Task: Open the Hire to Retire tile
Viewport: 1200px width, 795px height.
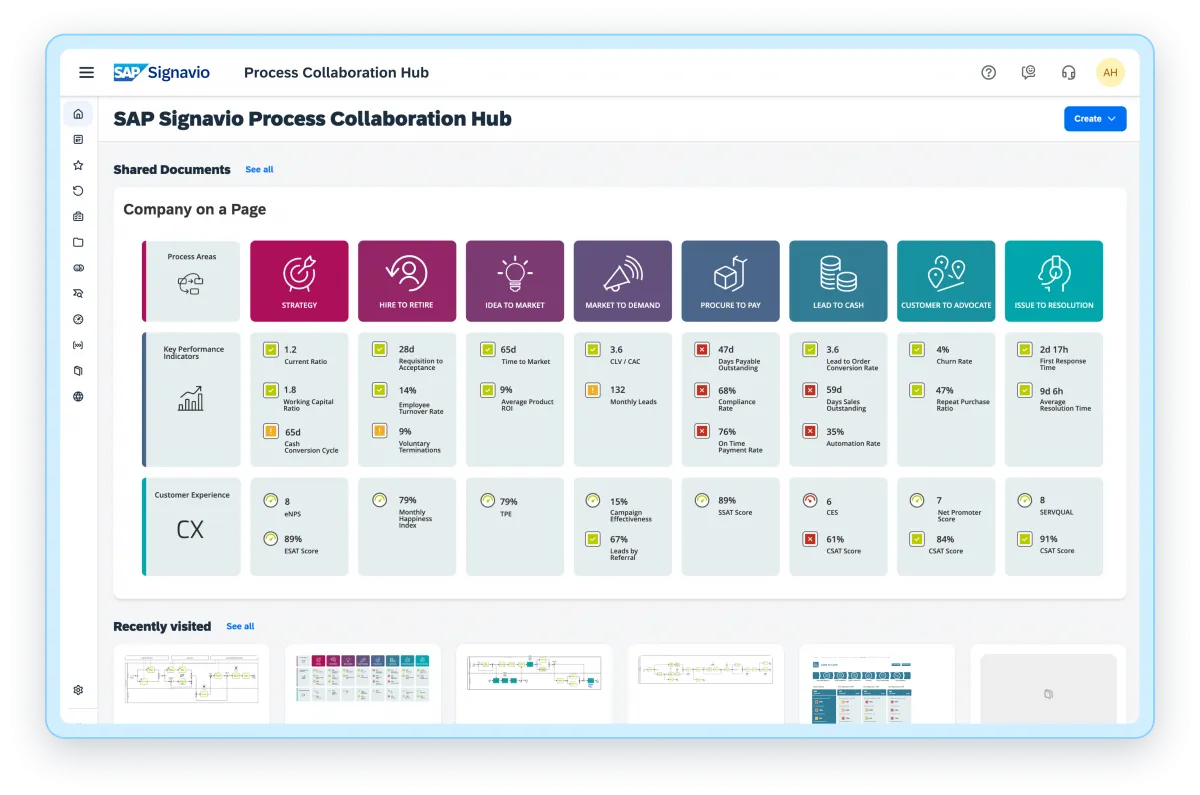Action: pos(407,281)
